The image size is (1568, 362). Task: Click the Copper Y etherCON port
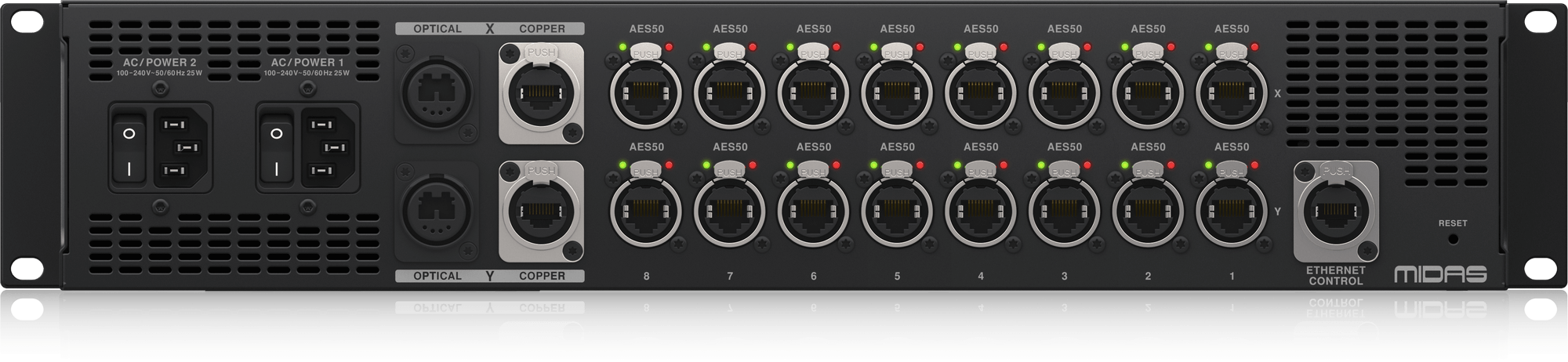point(541,210)
